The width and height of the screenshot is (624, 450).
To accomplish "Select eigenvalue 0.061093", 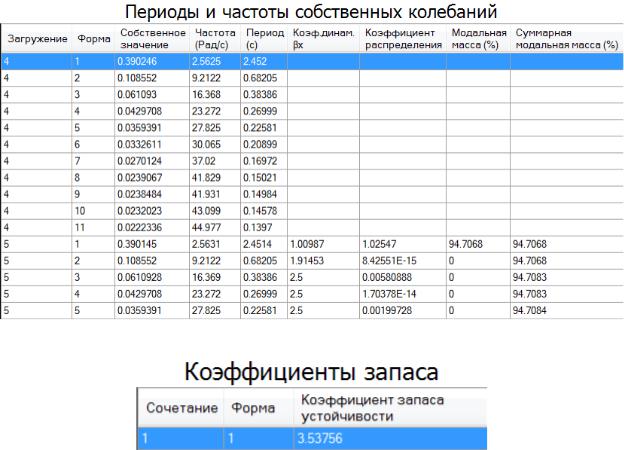I will (x=152, y=95).
